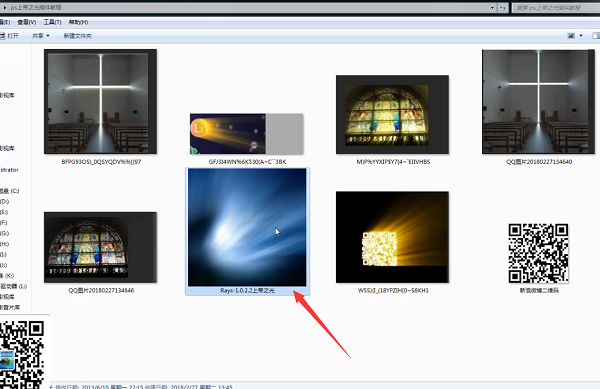Open the 帮助(H) menu
The height and width of the screenshot is (389, 600).
78,22
